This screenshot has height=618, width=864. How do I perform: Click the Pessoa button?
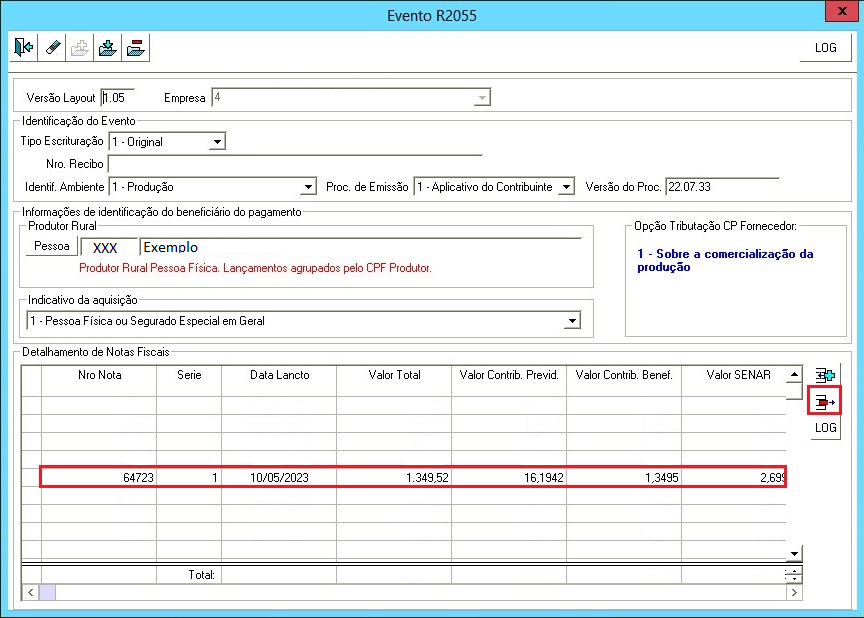pyautogui.click(x=52, y=246)
